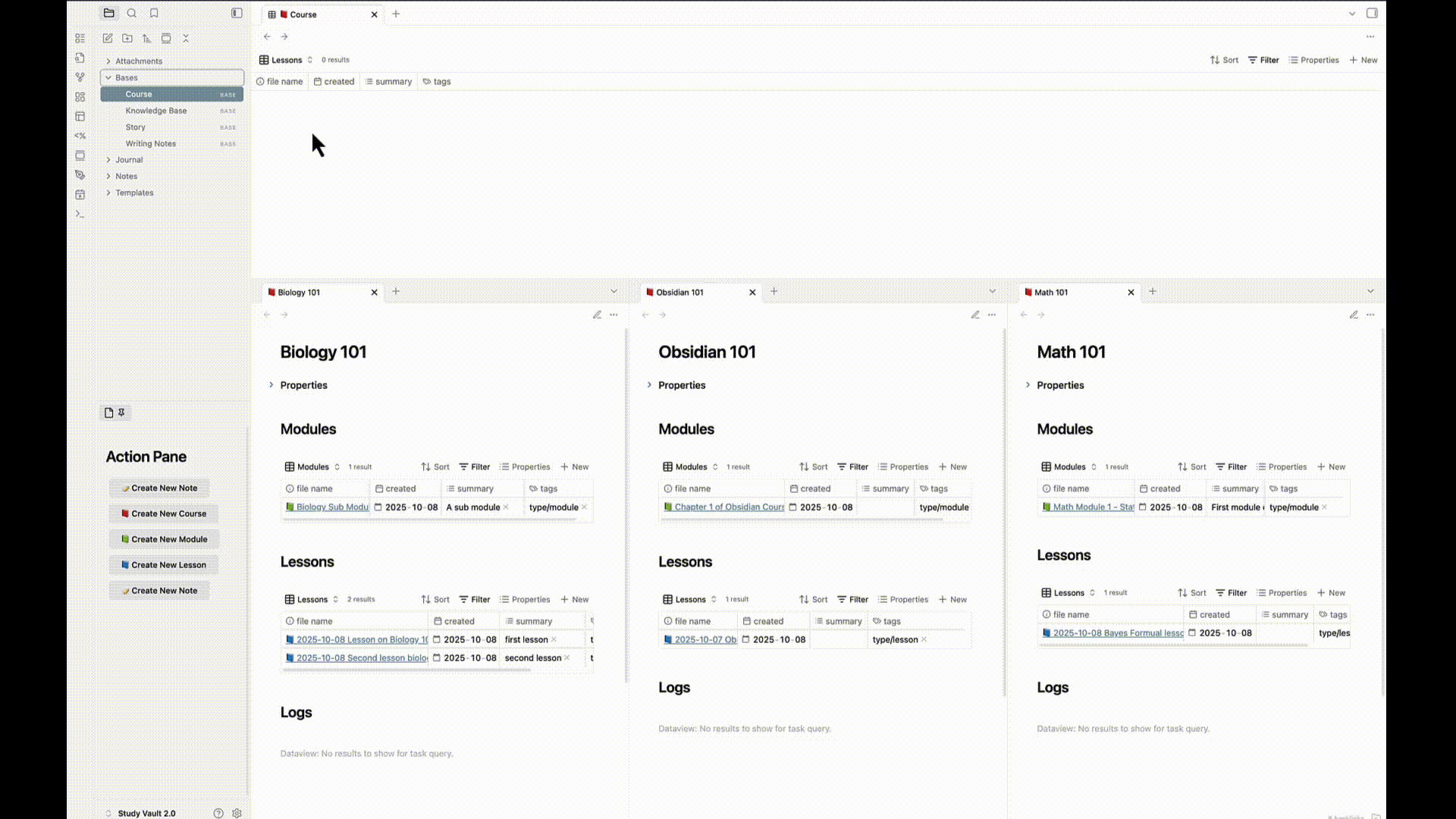Create a new note using the pencil icon

(108, 38)
